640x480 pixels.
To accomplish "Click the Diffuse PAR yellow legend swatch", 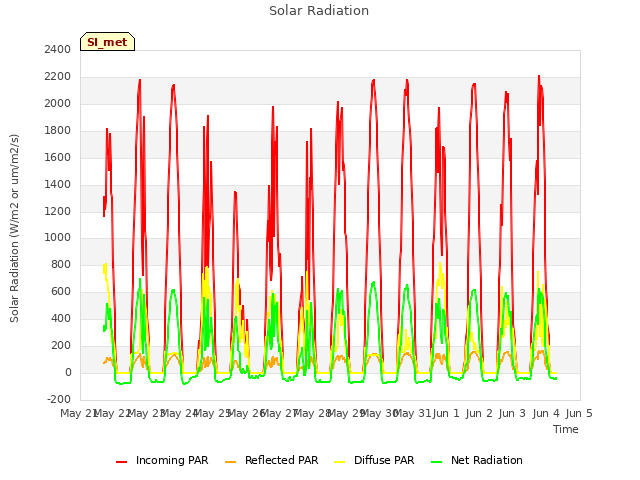I will pos(339,462).
